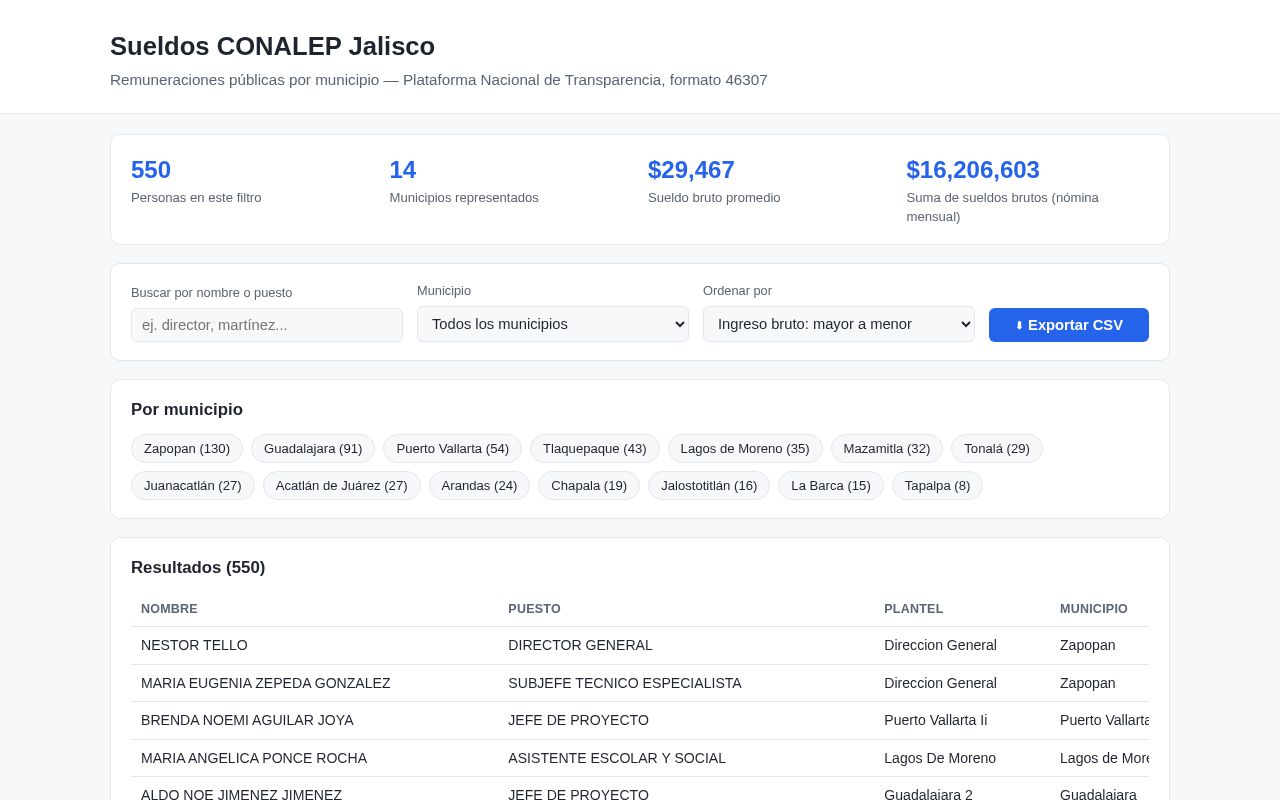Filter by Arandas (24) chip
The height and width of the screenshot is (800, 1280).
(479, 485)
